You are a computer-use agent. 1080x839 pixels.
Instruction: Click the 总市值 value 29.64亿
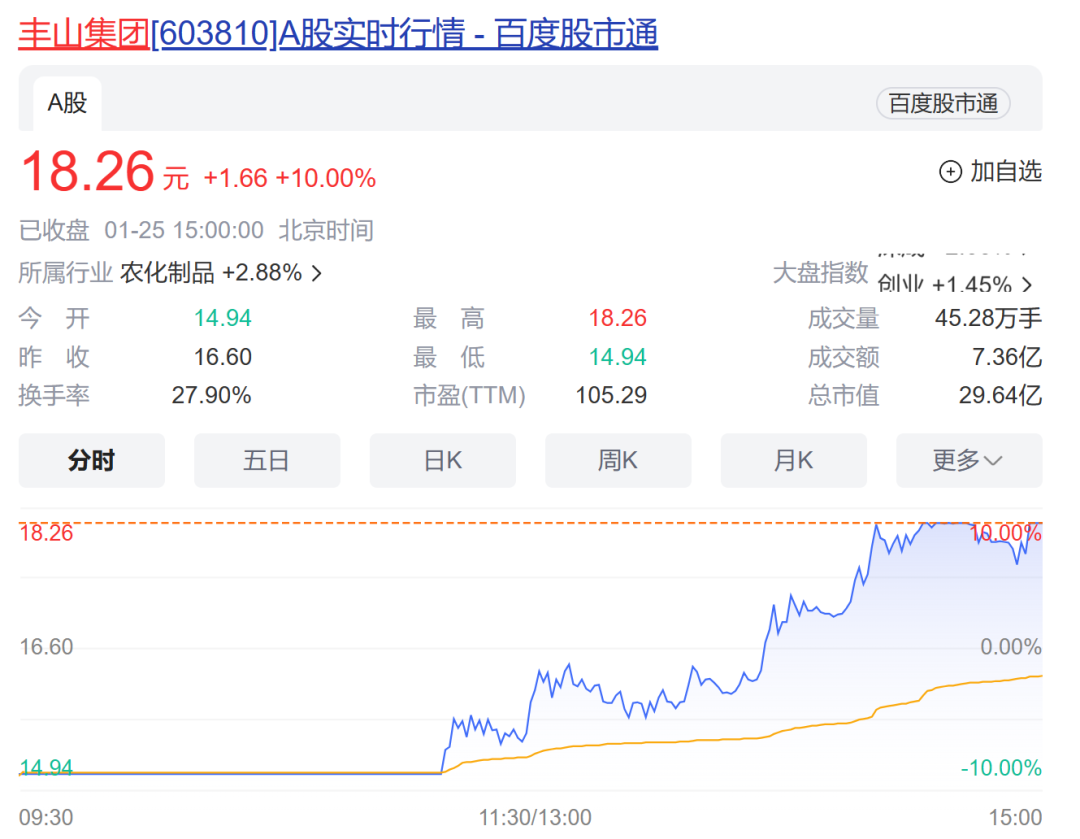[x=1000, y=395]
